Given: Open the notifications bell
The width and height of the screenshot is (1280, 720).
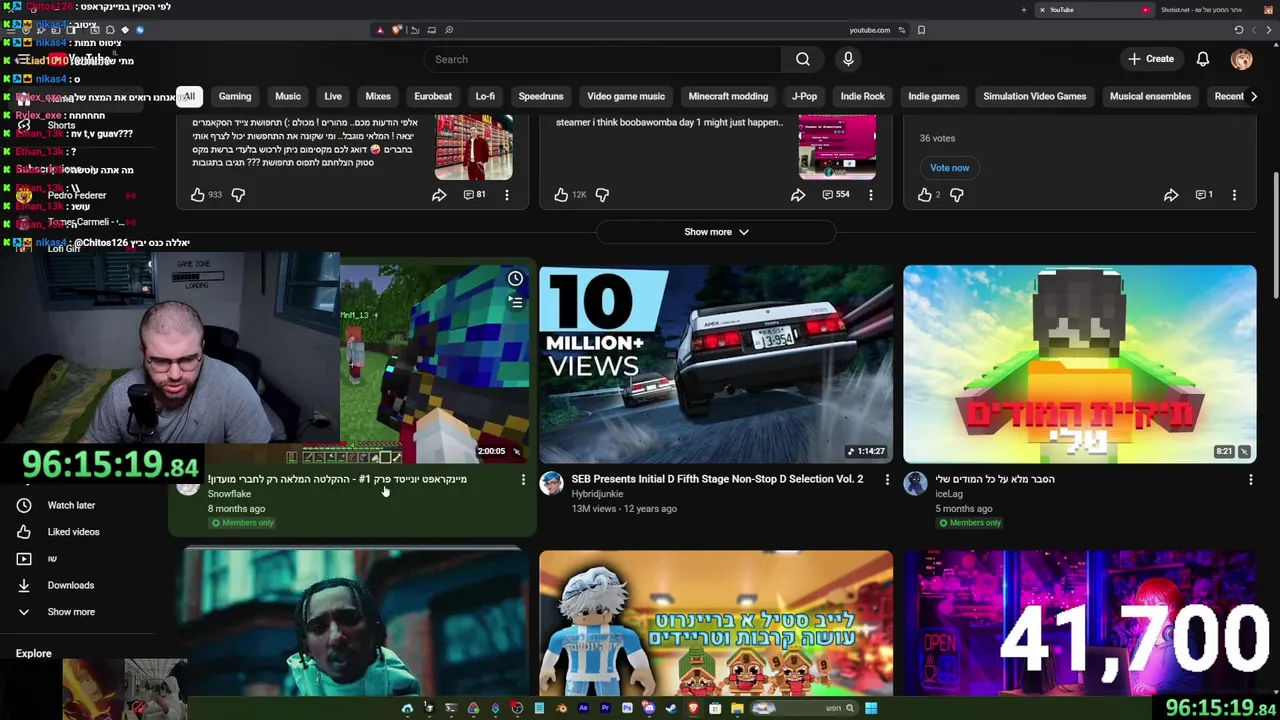Looking at the screenshot, I should (1203, 59).
